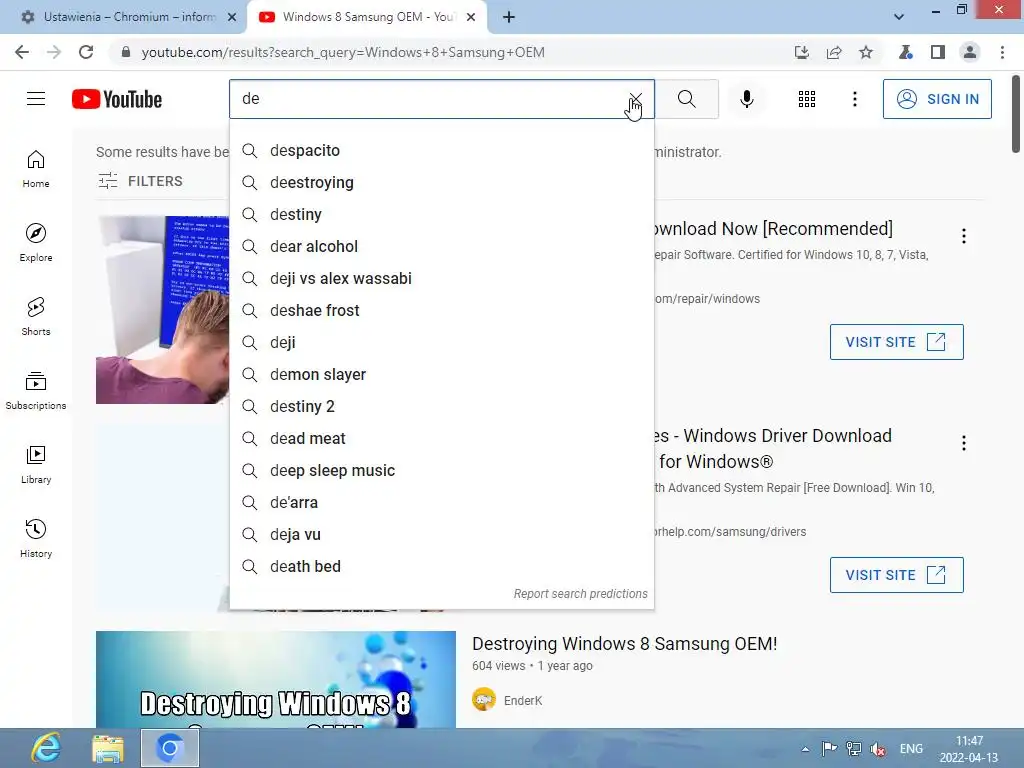Close the YouTube browser tab
Screen dimensions: 1024x768
point(471,18)
